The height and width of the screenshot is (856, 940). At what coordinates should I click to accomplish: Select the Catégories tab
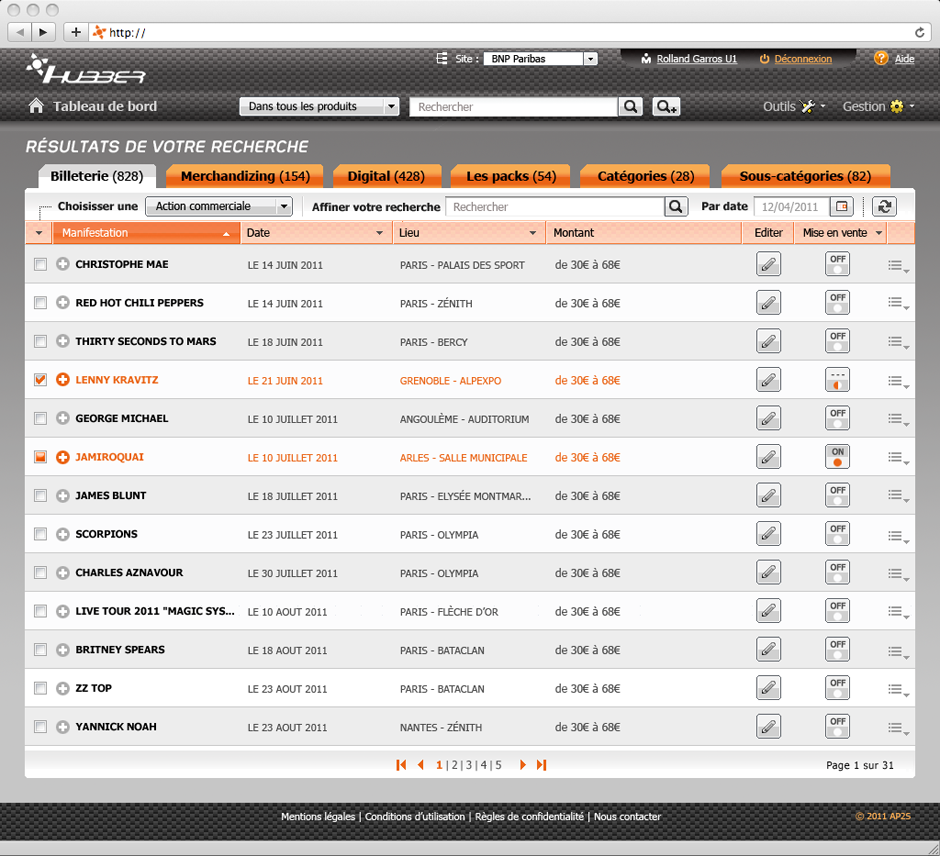(646, 176)
